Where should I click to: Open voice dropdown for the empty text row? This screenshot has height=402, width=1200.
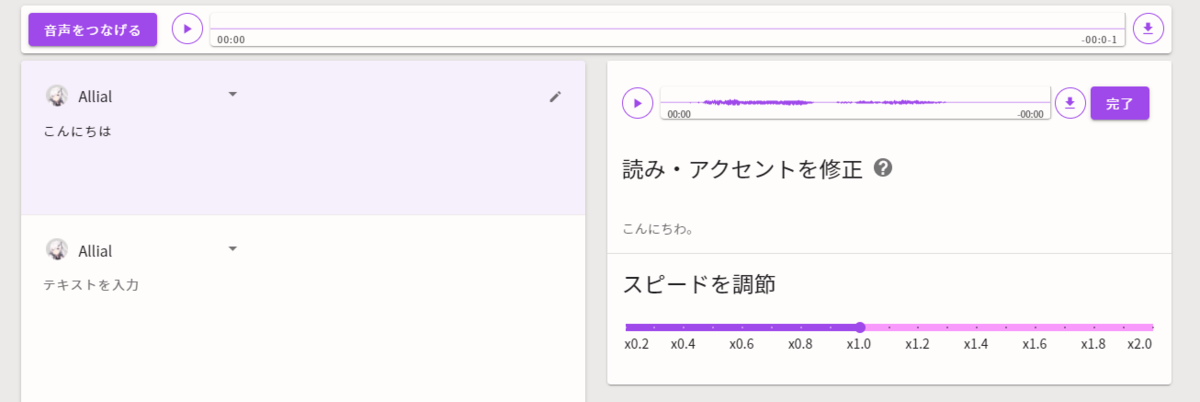[x=233, y=249]
